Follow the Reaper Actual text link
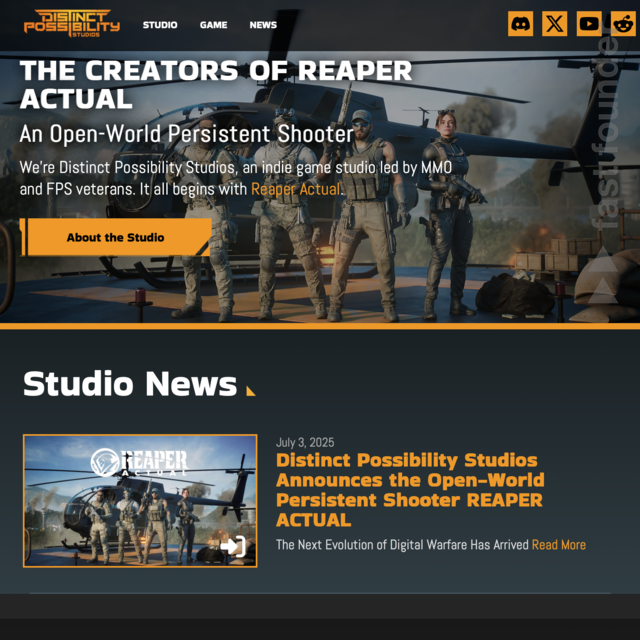The width and height of the screenshot is (640, 640). 296,189
